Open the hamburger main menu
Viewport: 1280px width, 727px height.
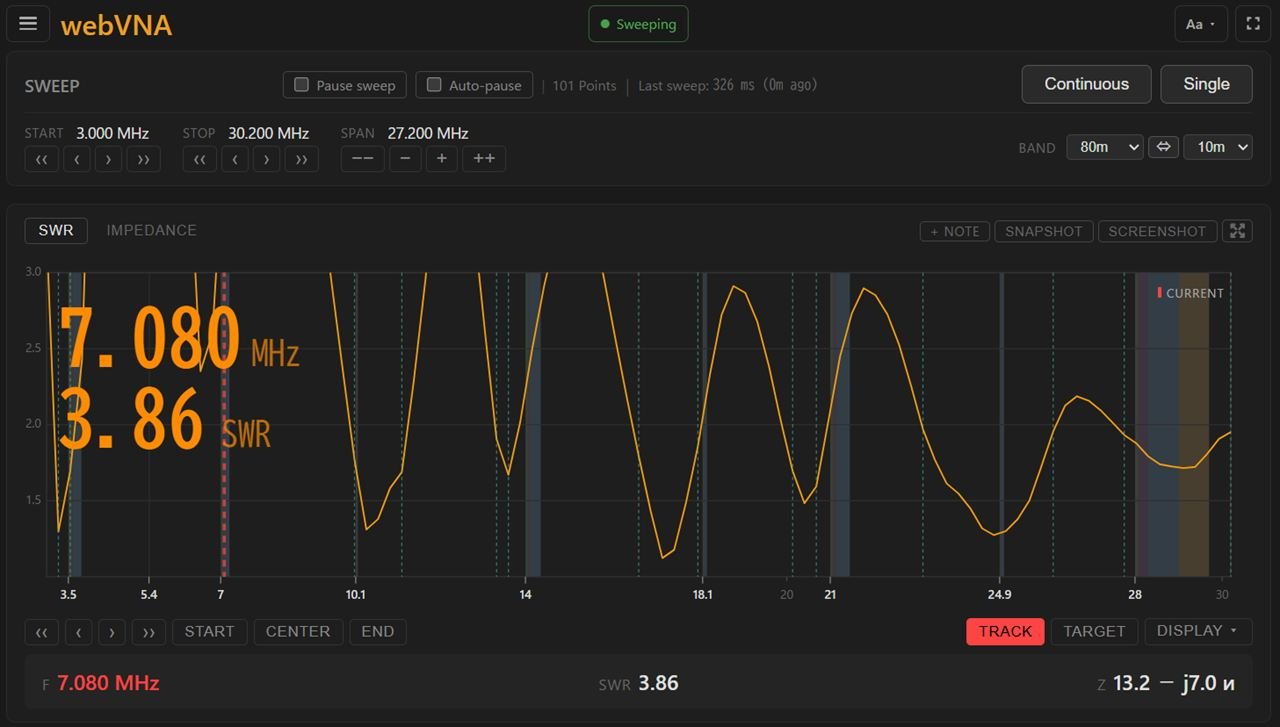(28, 24)
